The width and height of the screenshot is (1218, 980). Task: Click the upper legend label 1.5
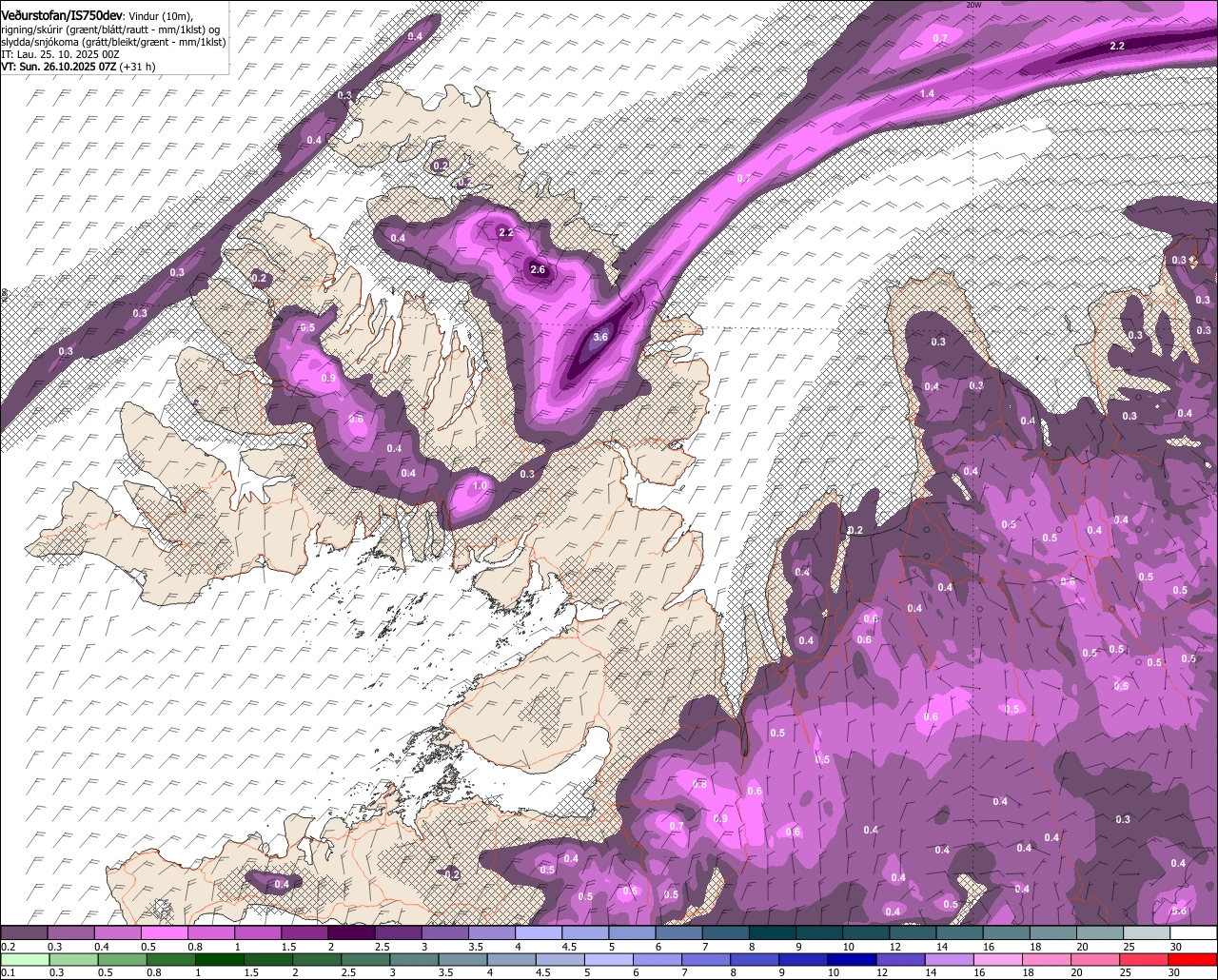point(289,946)
